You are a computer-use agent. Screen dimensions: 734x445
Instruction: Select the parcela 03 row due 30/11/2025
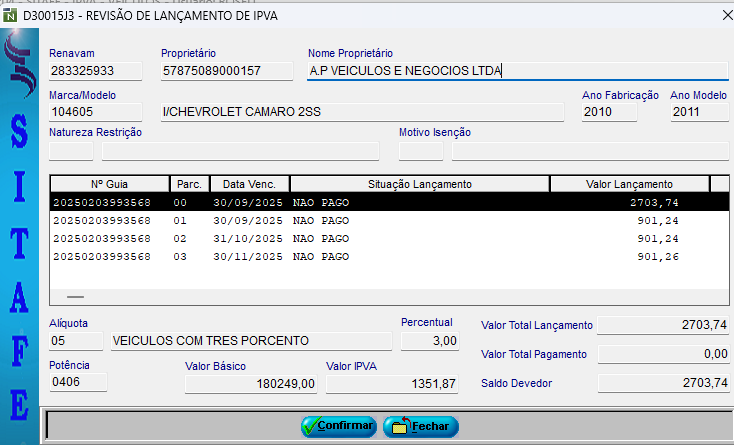[380, 256]
